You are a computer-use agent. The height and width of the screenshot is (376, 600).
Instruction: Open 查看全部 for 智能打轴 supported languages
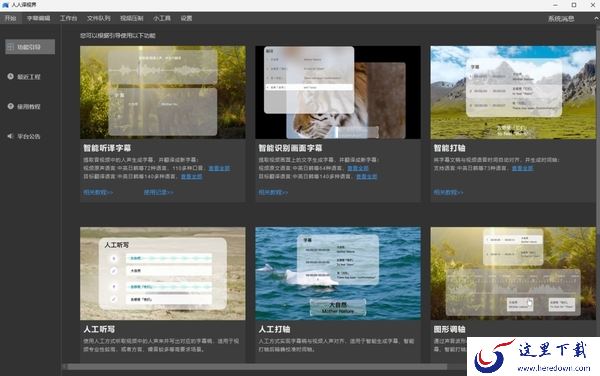[522, 168]
